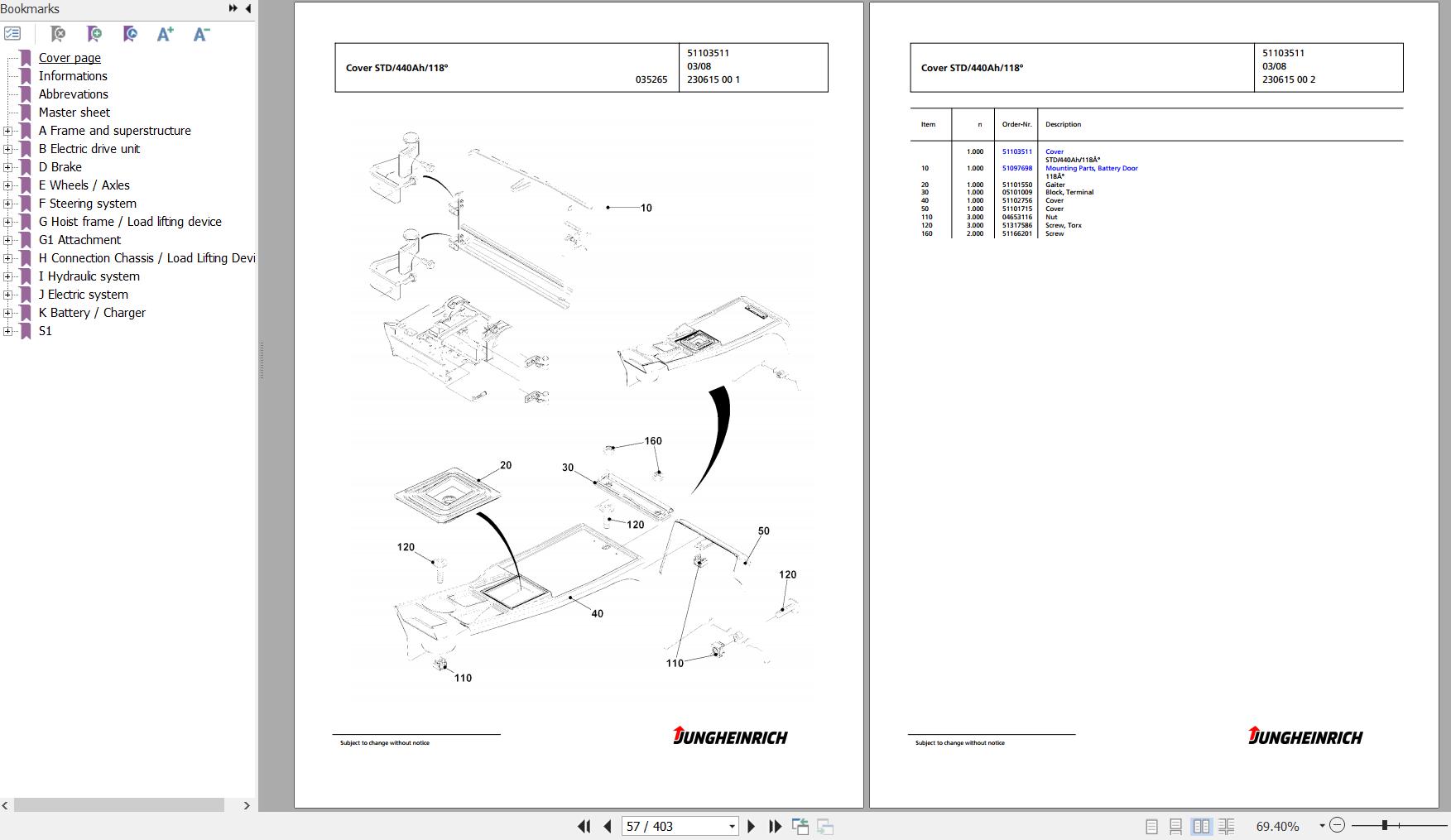Expand the G1 Attachment bookmark

pos(7,240)
